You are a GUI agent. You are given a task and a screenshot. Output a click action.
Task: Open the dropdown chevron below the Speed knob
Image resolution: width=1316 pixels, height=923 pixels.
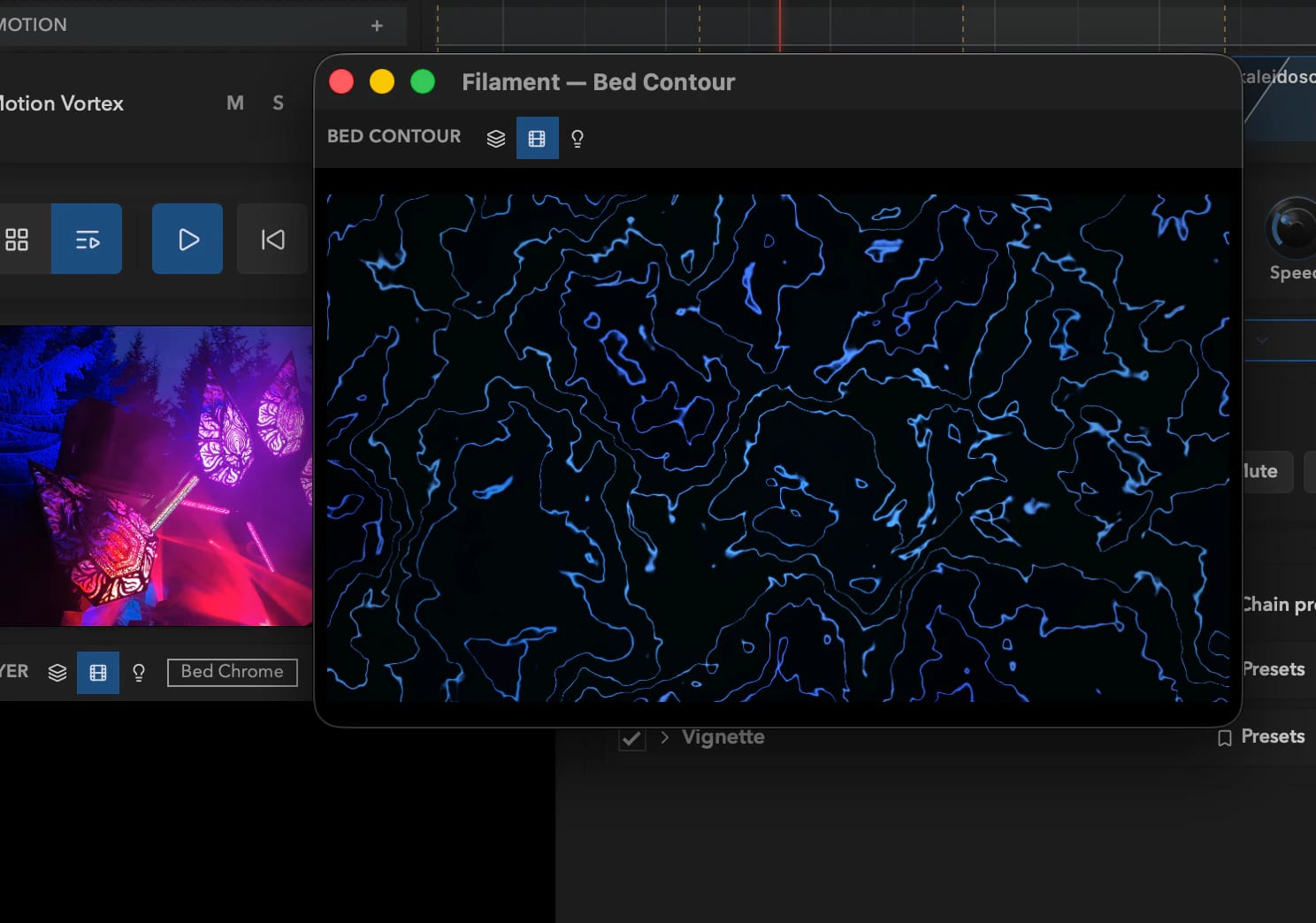coord(1262,339)
